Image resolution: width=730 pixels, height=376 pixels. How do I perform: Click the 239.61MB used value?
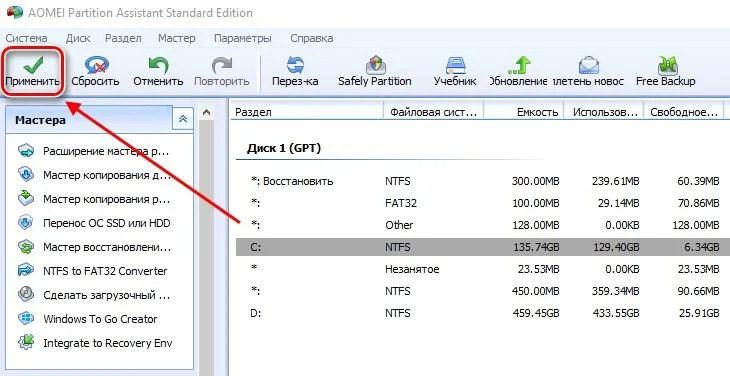[x=615, y=181]
